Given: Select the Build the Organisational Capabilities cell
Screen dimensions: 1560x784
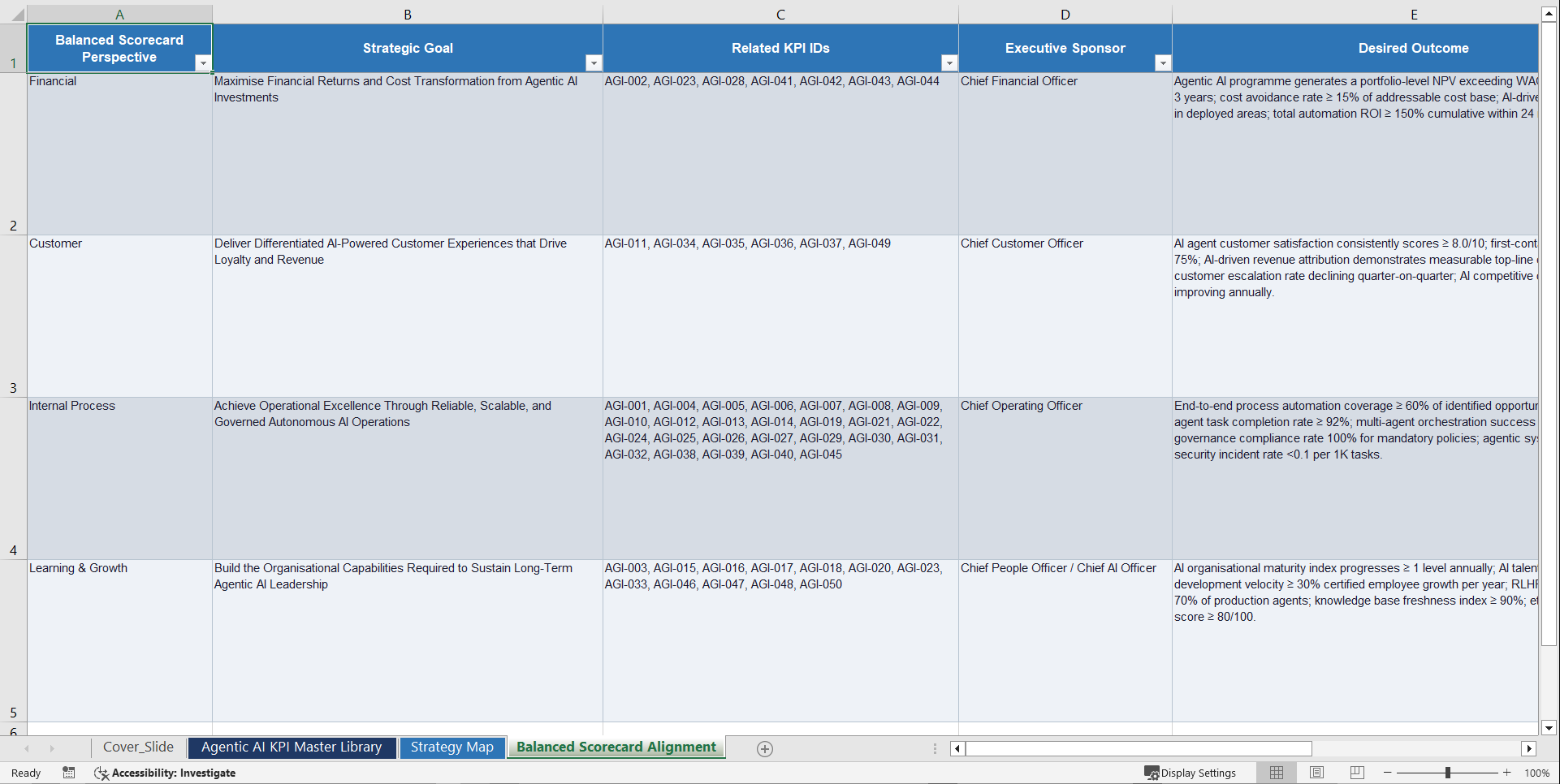Looking at the screenshot, I should pos(408,641).
